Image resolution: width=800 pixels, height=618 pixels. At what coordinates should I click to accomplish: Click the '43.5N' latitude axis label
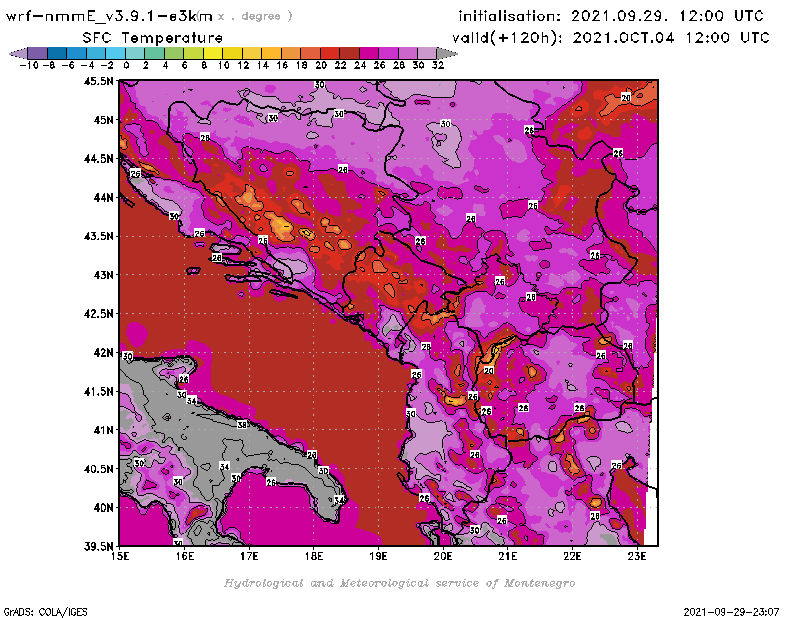coord(98,236)
